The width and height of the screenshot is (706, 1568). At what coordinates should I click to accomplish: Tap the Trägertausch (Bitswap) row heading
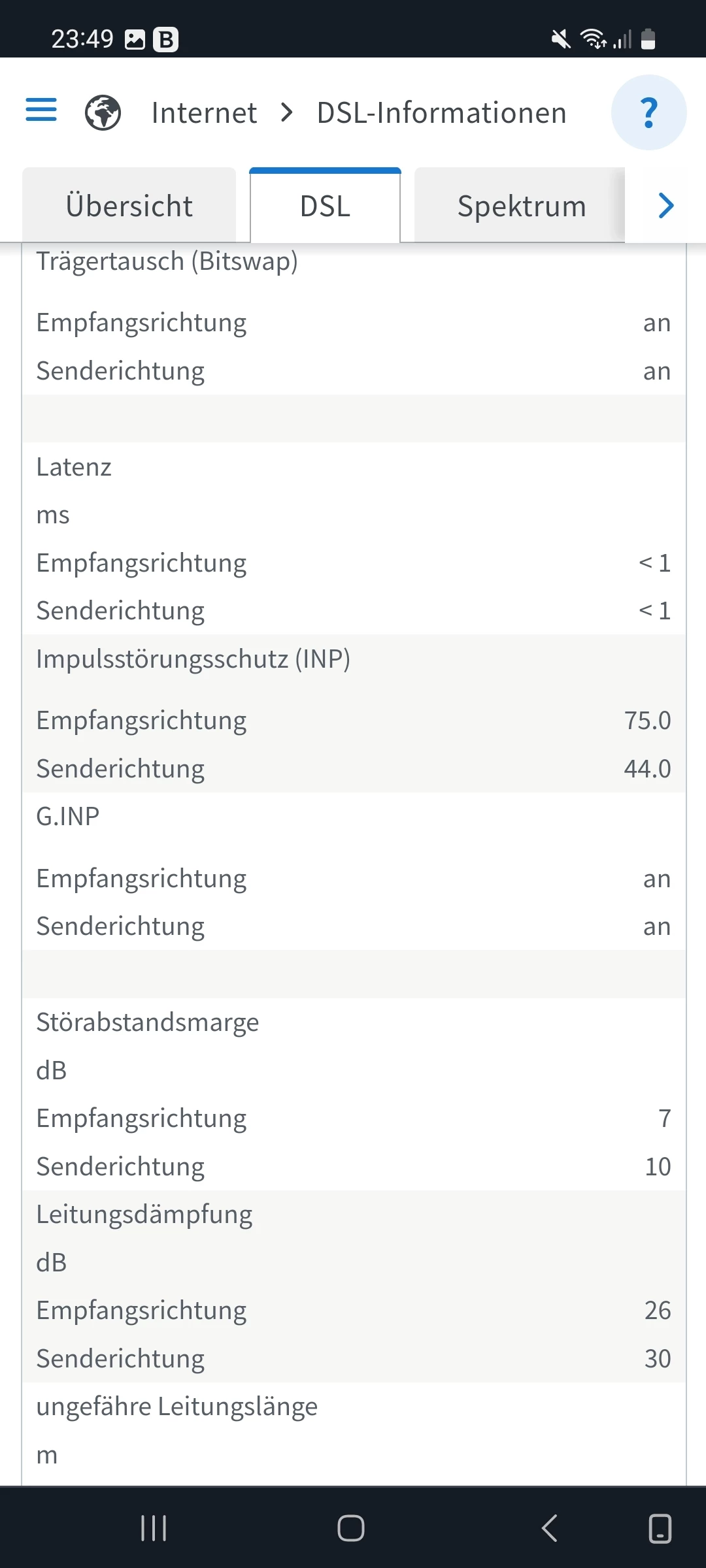[x=167, y=261]
